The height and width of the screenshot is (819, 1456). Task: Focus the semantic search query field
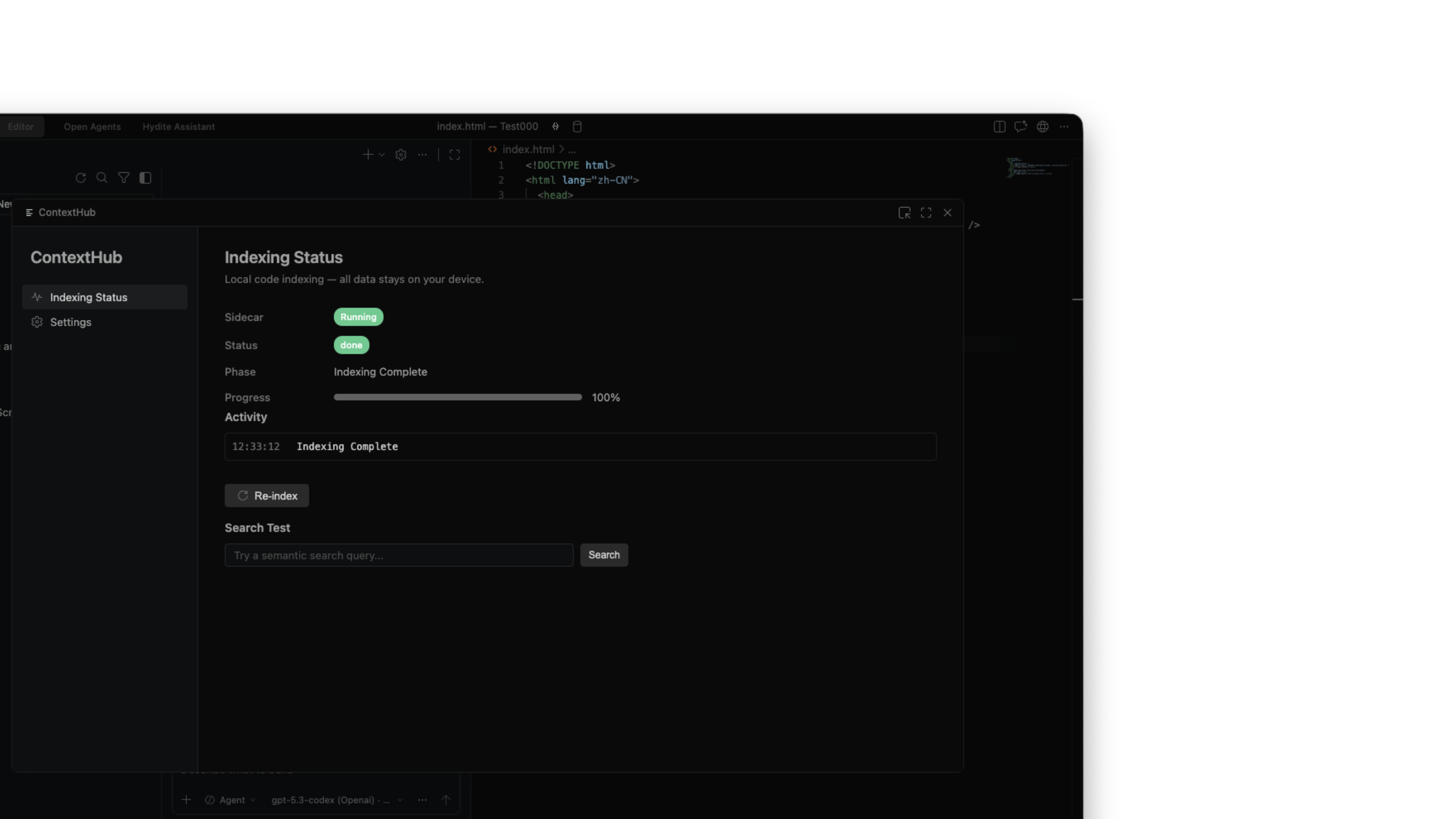(399, 555)
